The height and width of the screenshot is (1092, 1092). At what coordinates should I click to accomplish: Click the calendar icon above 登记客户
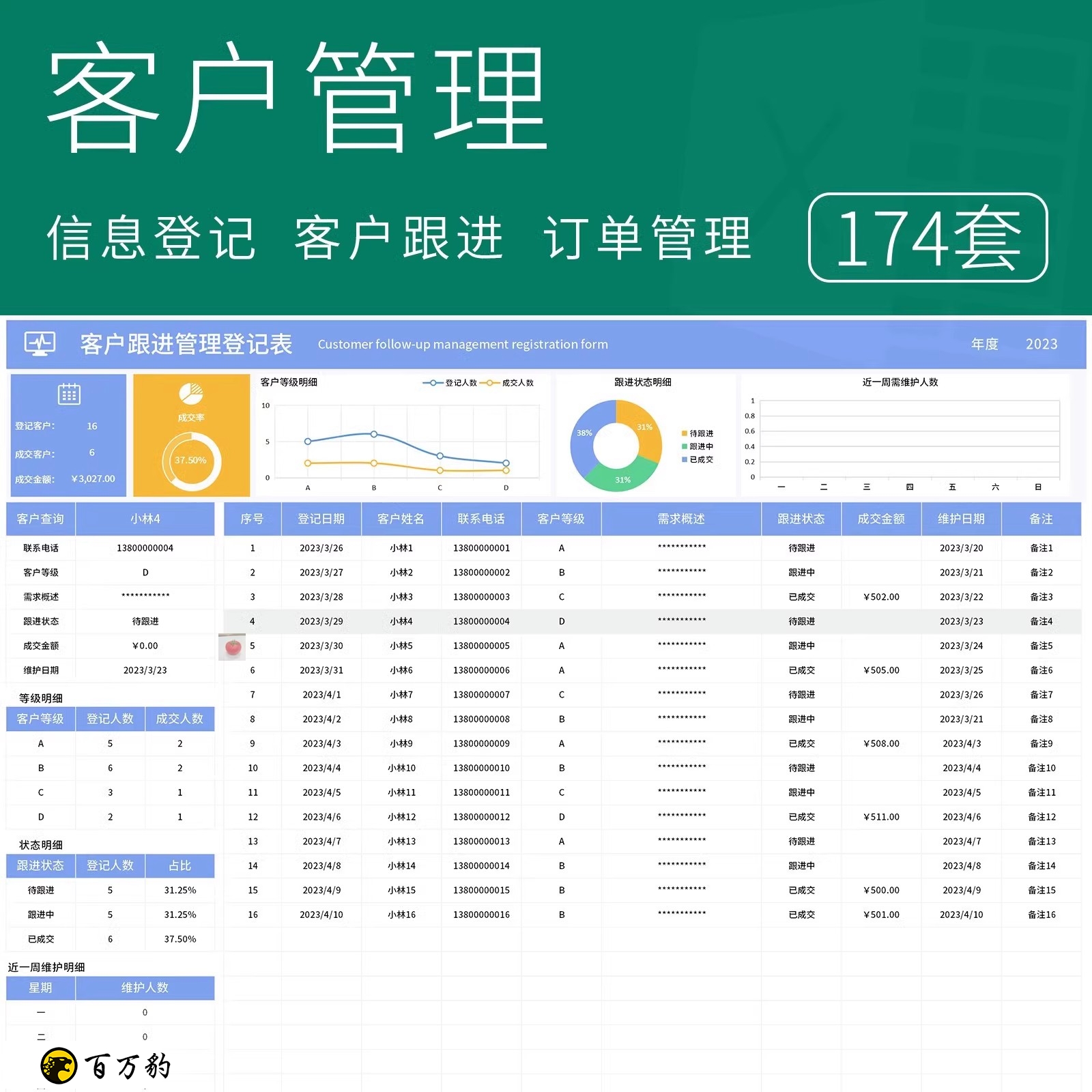69,394
